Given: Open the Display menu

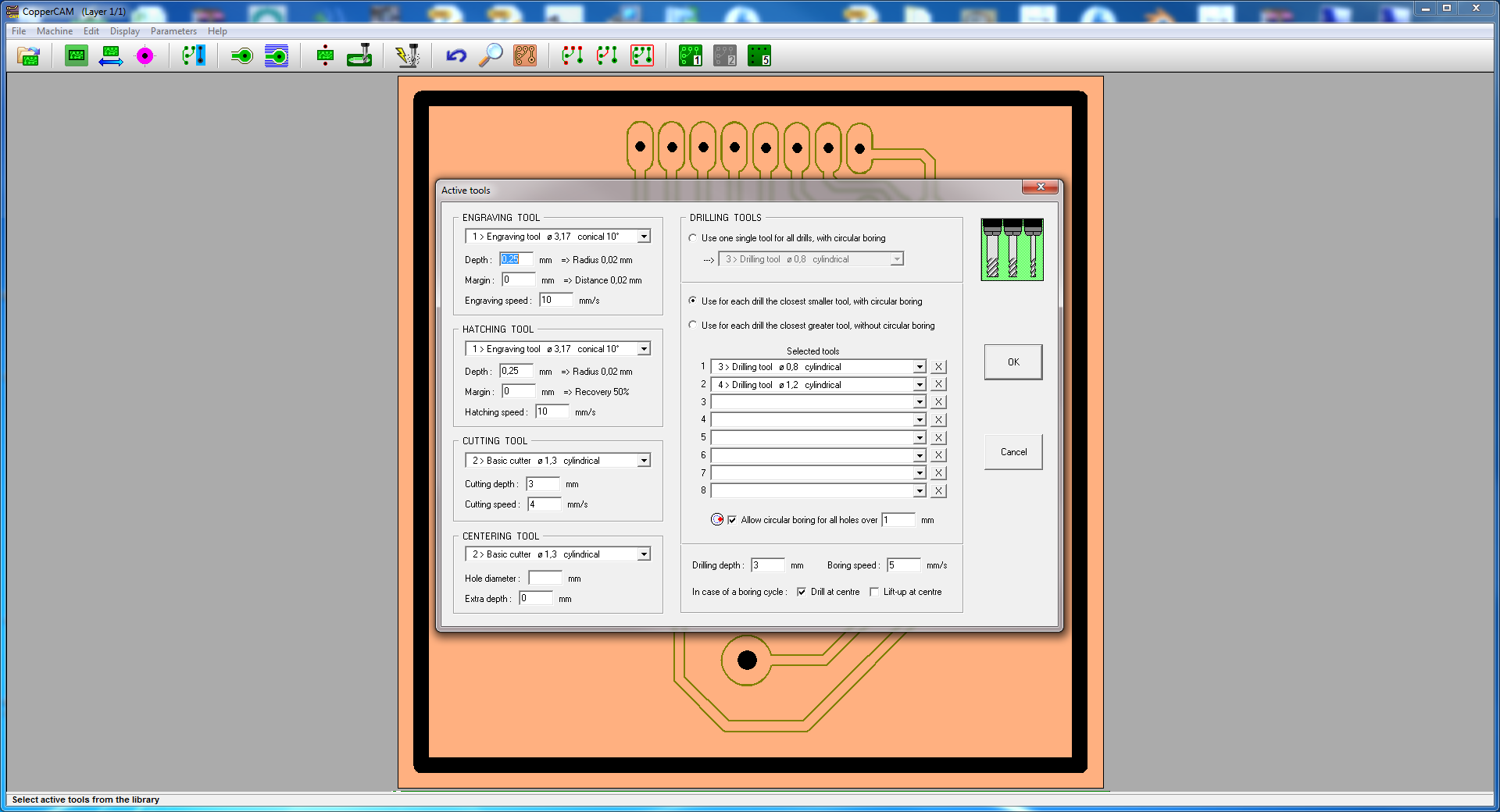Looking at the screenshot, I should pyautogui.click(x=124, y=31).
